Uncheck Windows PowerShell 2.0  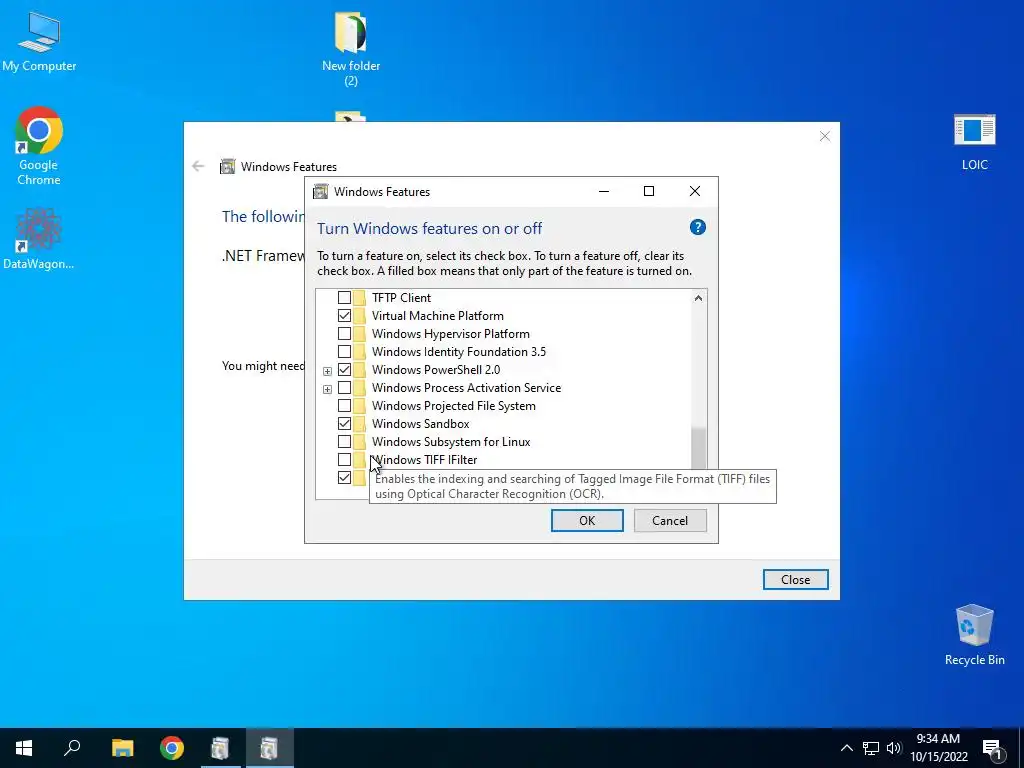344,370
